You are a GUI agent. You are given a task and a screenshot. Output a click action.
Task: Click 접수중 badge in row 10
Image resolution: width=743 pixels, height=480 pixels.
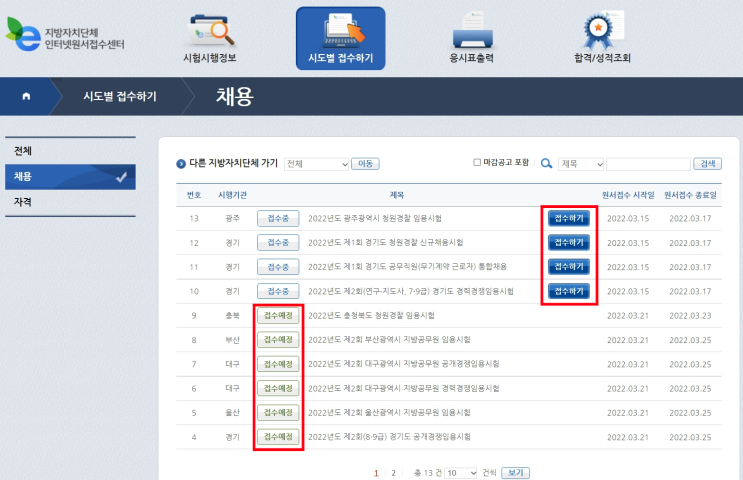coord(278,291)
